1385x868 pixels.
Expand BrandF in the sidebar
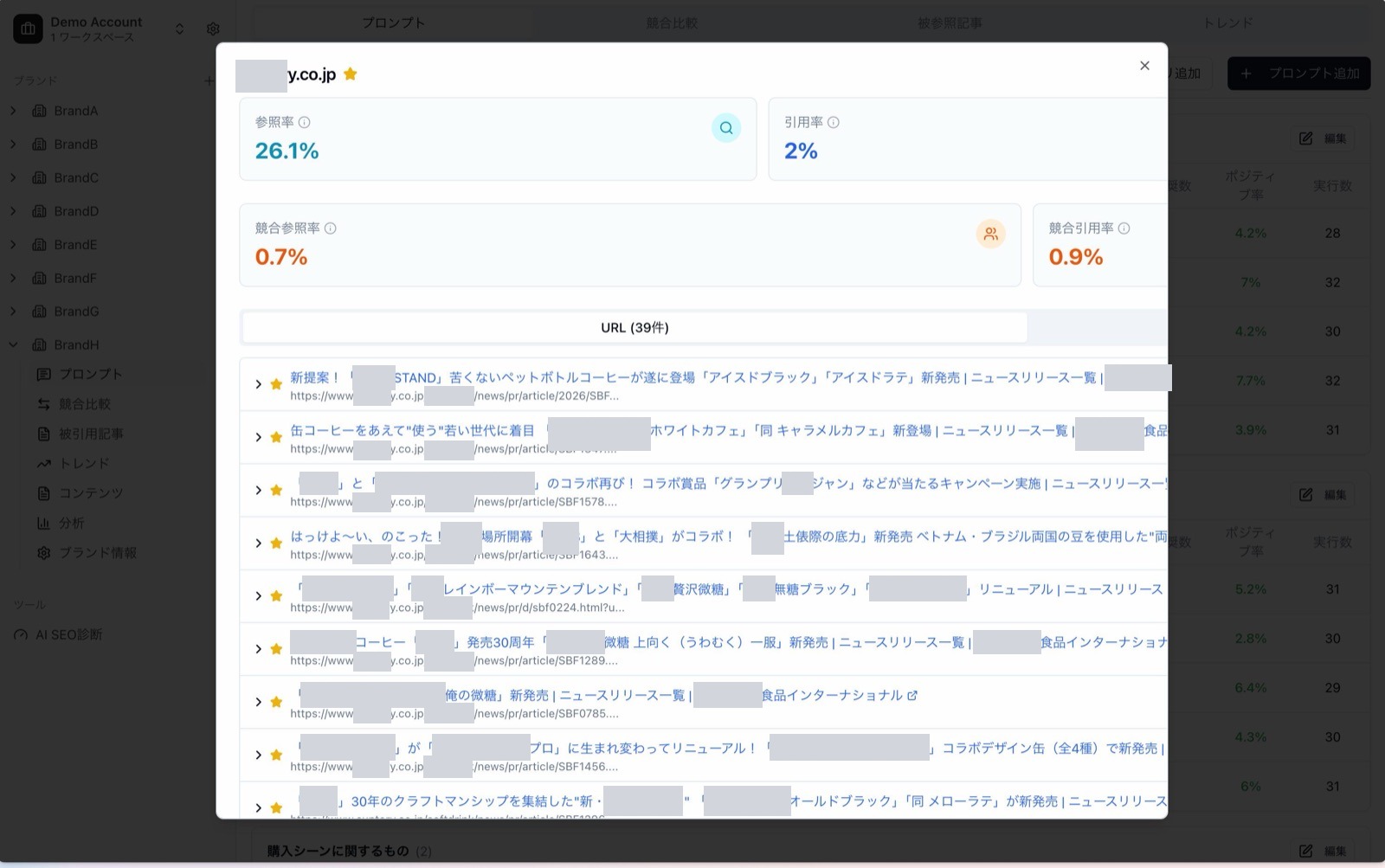(x=13, y=278)
